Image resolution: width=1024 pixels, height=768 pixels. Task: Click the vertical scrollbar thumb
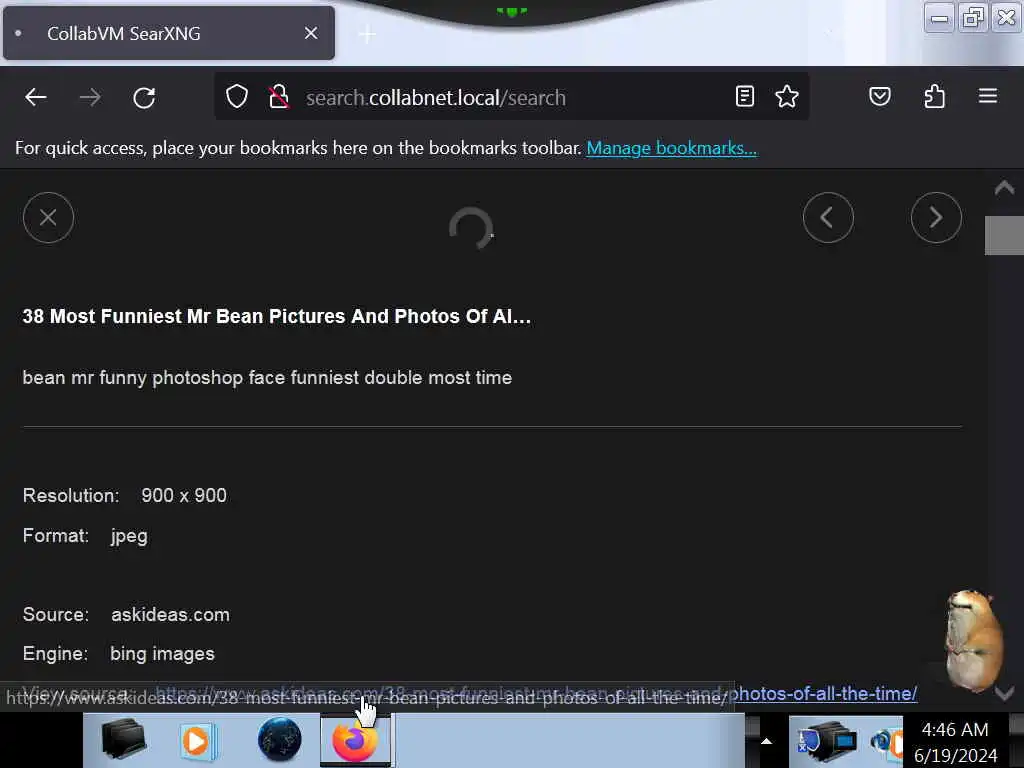[x=1004, y=235]
